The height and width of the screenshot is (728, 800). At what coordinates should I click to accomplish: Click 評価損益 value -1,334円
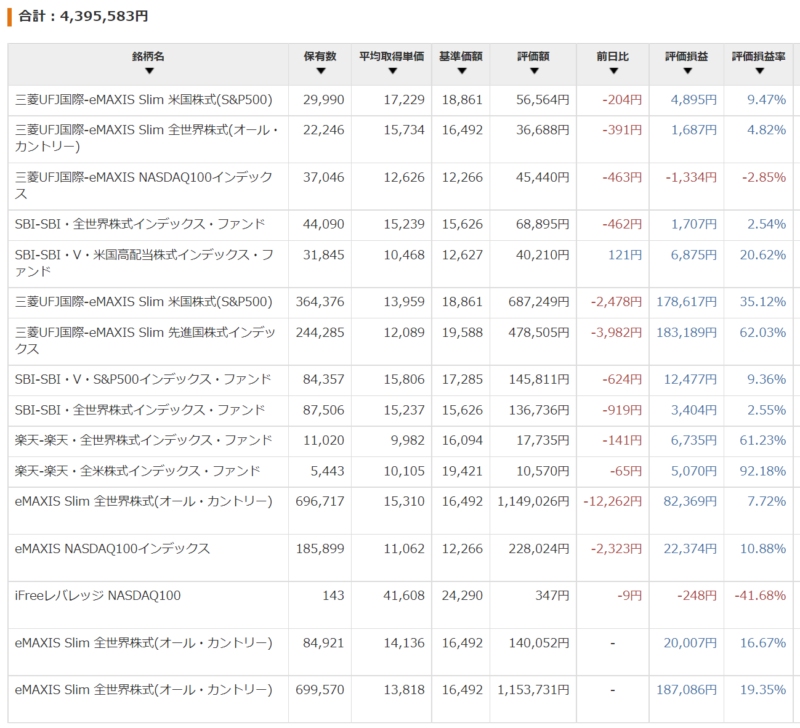coord(691,178)
